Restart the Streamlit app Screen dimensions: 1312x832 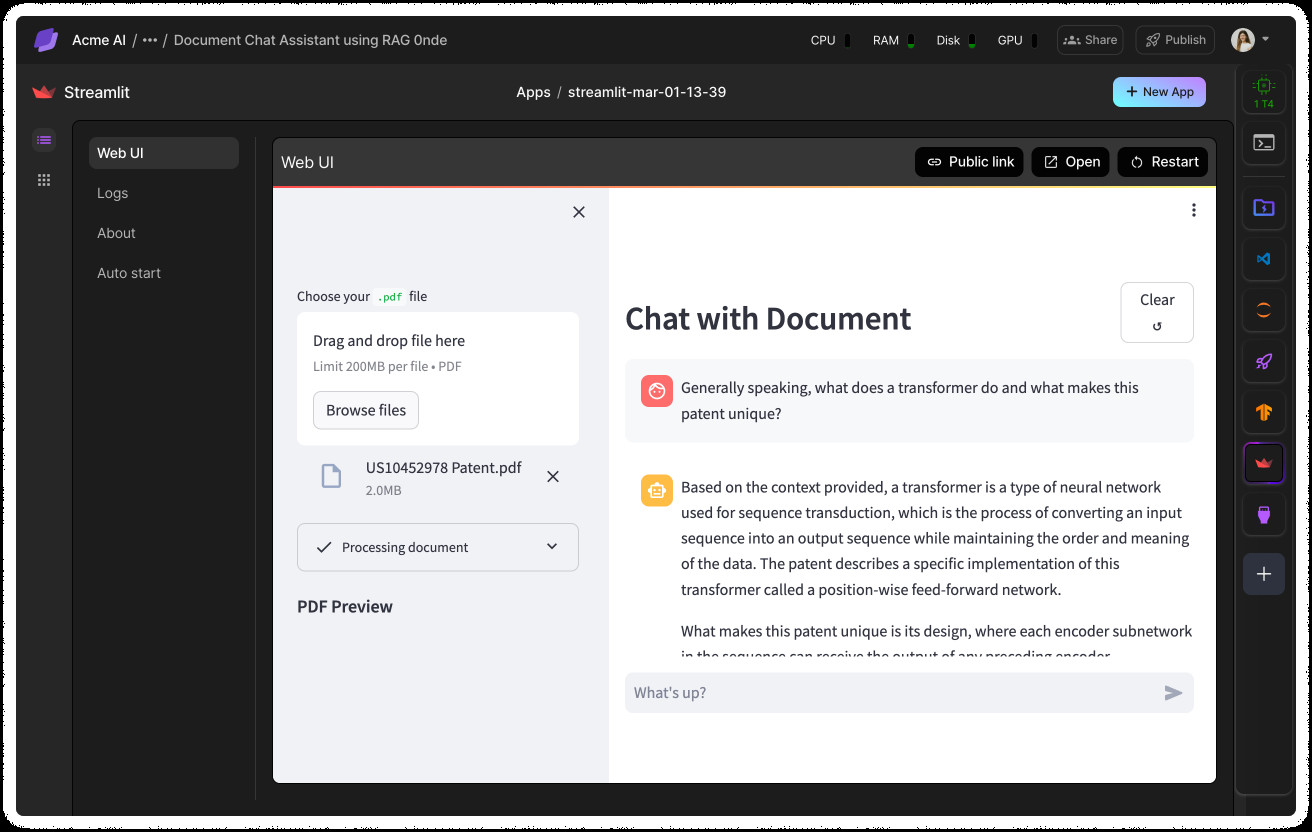coord(1163,162)
